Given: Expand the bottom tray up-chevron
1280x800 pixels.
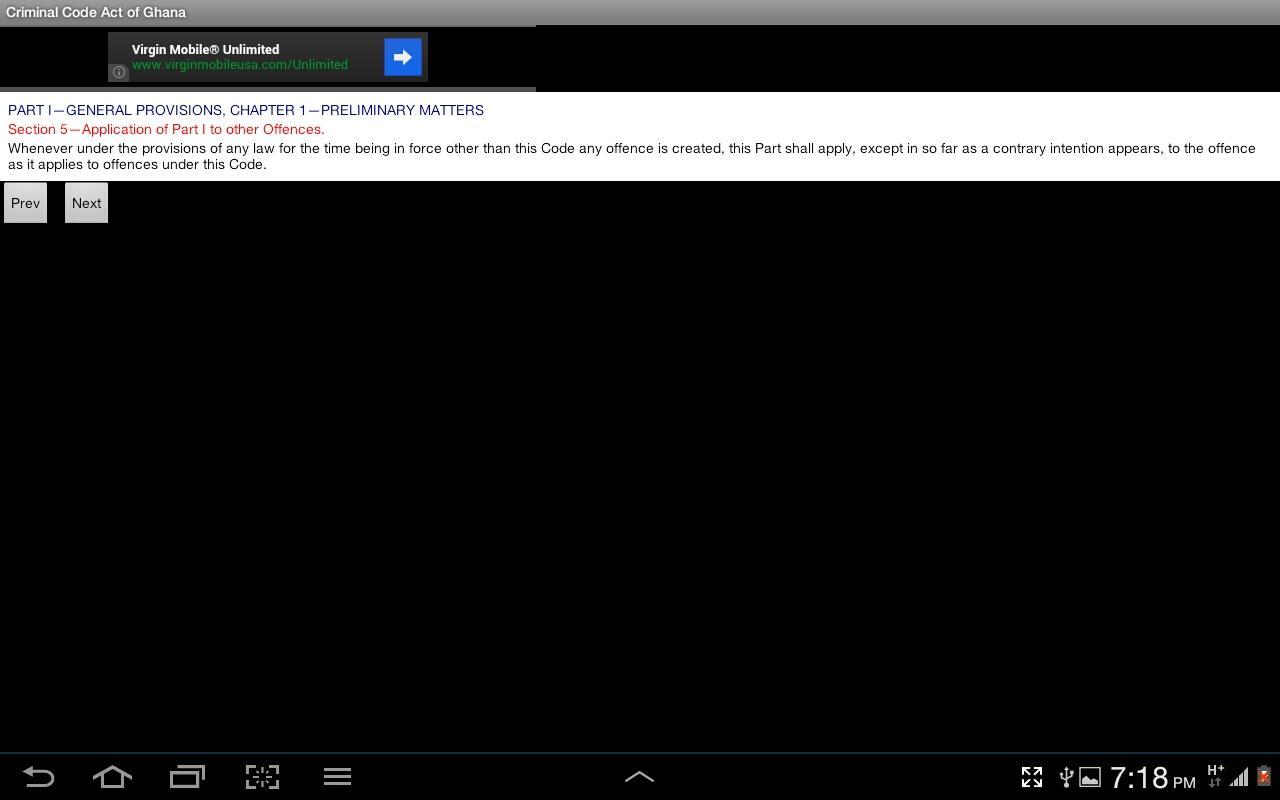Looking at the screenshot, I should 639,777.
